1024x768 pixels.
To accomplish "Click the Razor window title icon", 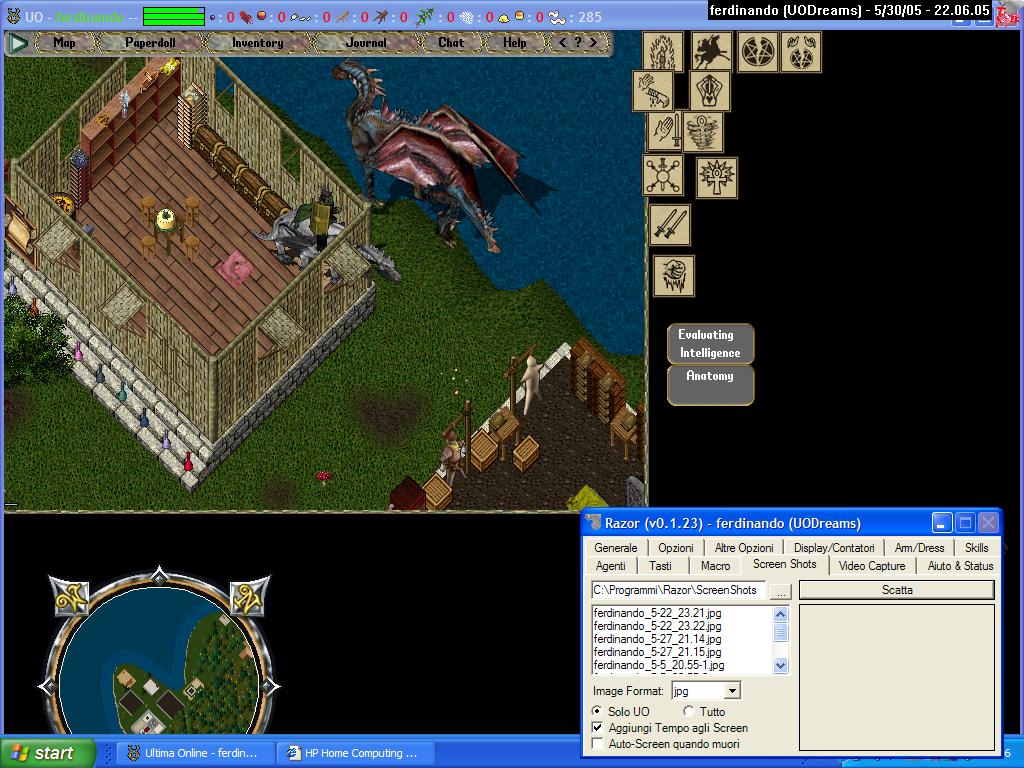I will (x=593, y=523).
